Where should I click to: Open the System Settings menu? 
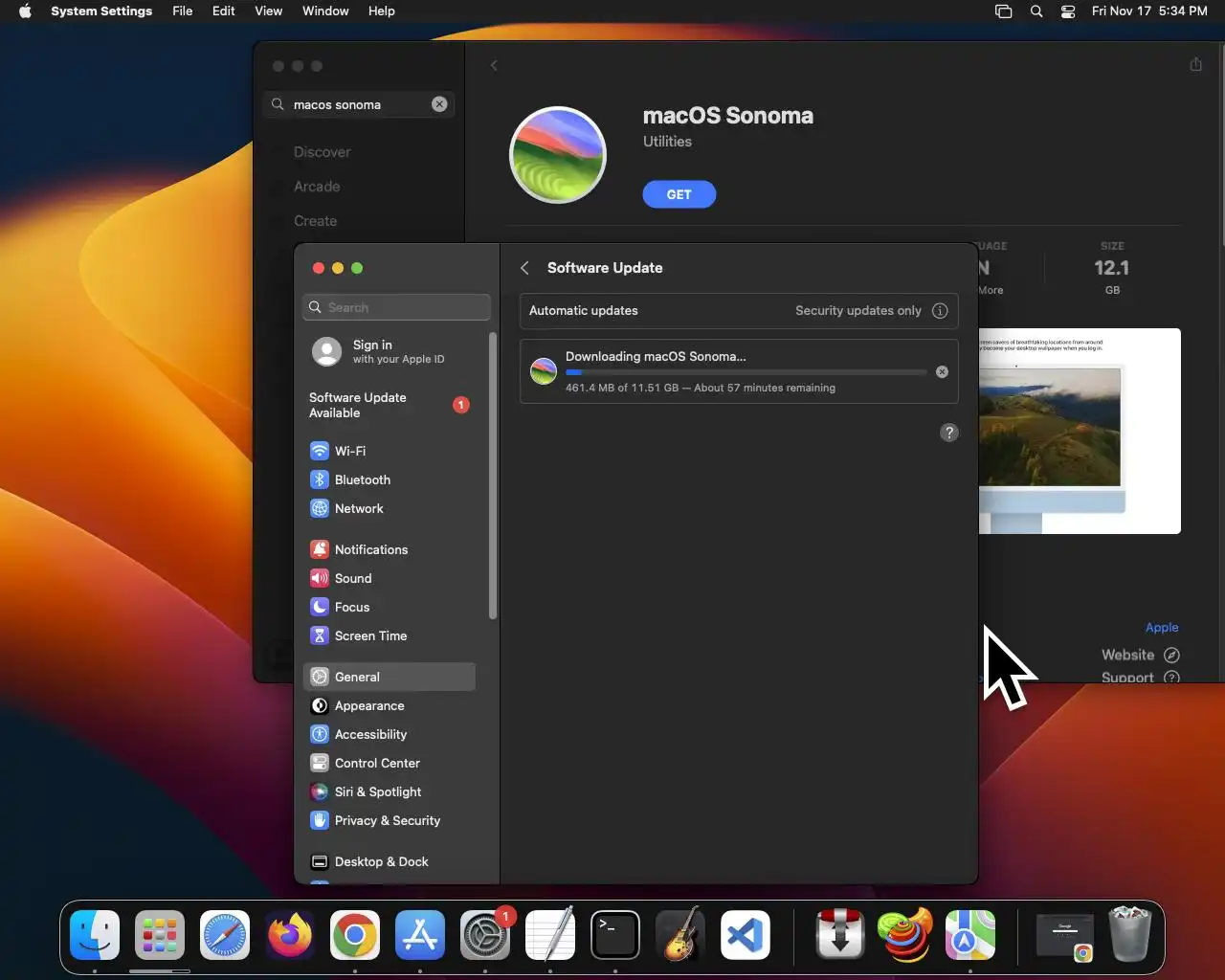click(x=101, y=11)
